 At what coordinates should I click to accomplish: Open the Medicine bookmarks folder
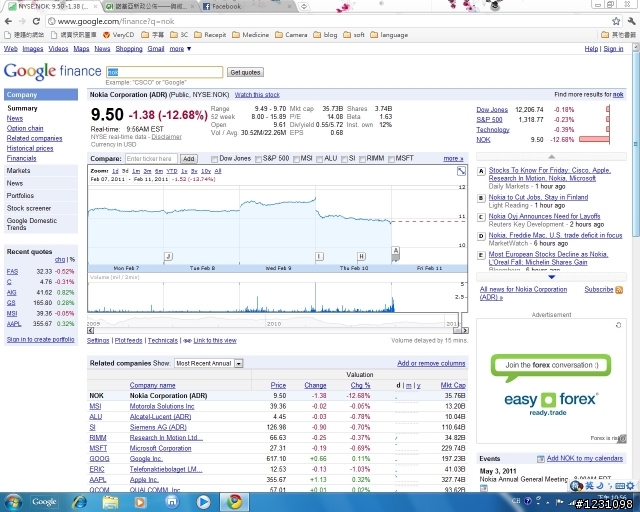tap(251, 35)
